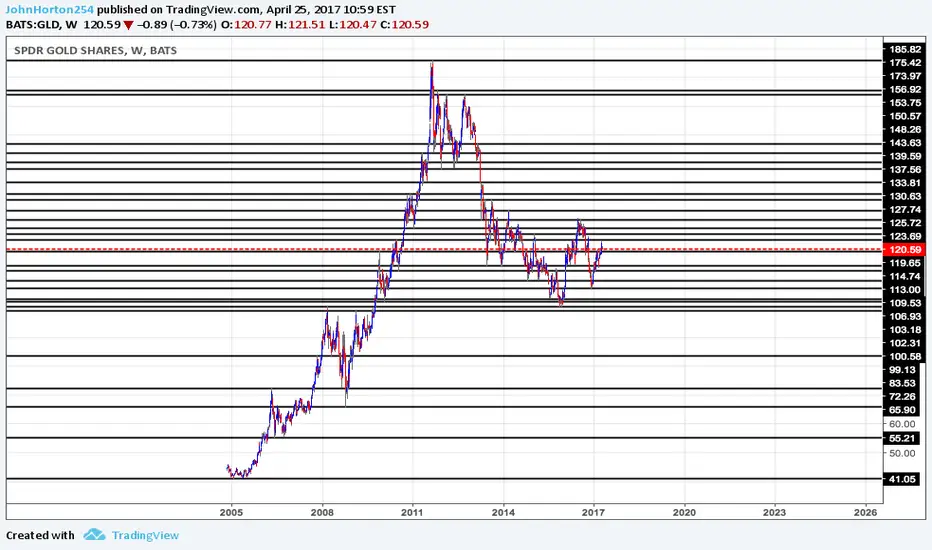Click the TradingView cloud logo icon
Image resolution: width=932 pixels, height=550 pixels.
click(x=94, y=535)
